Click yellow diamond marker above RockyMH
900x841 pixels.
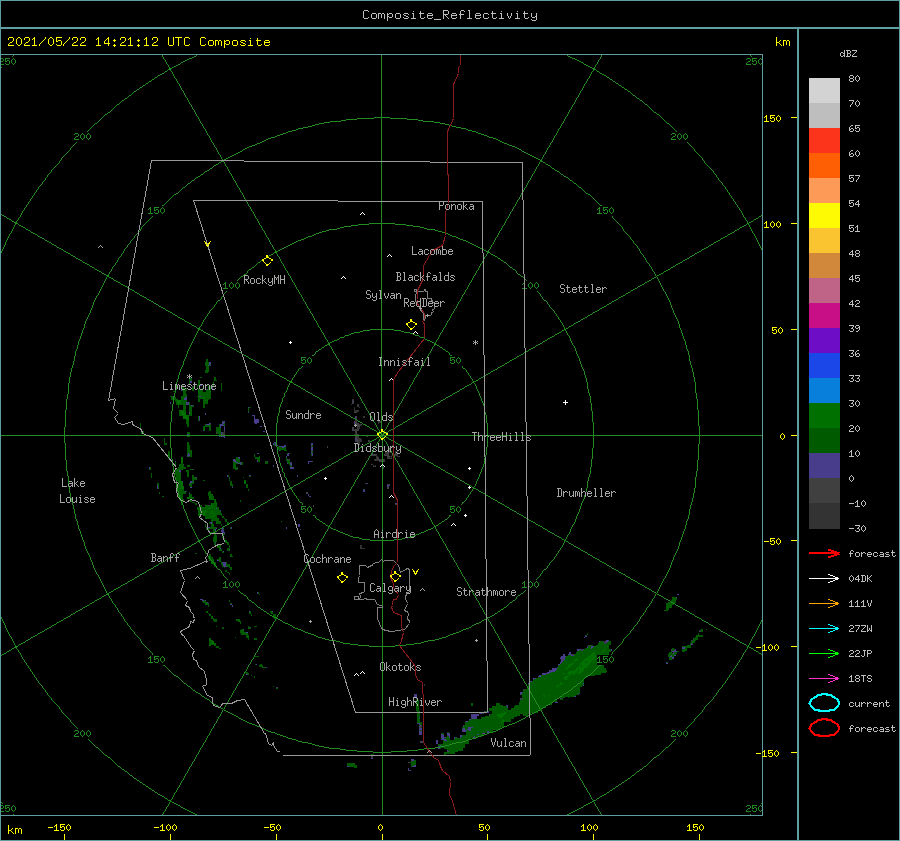tap(267, 261)
